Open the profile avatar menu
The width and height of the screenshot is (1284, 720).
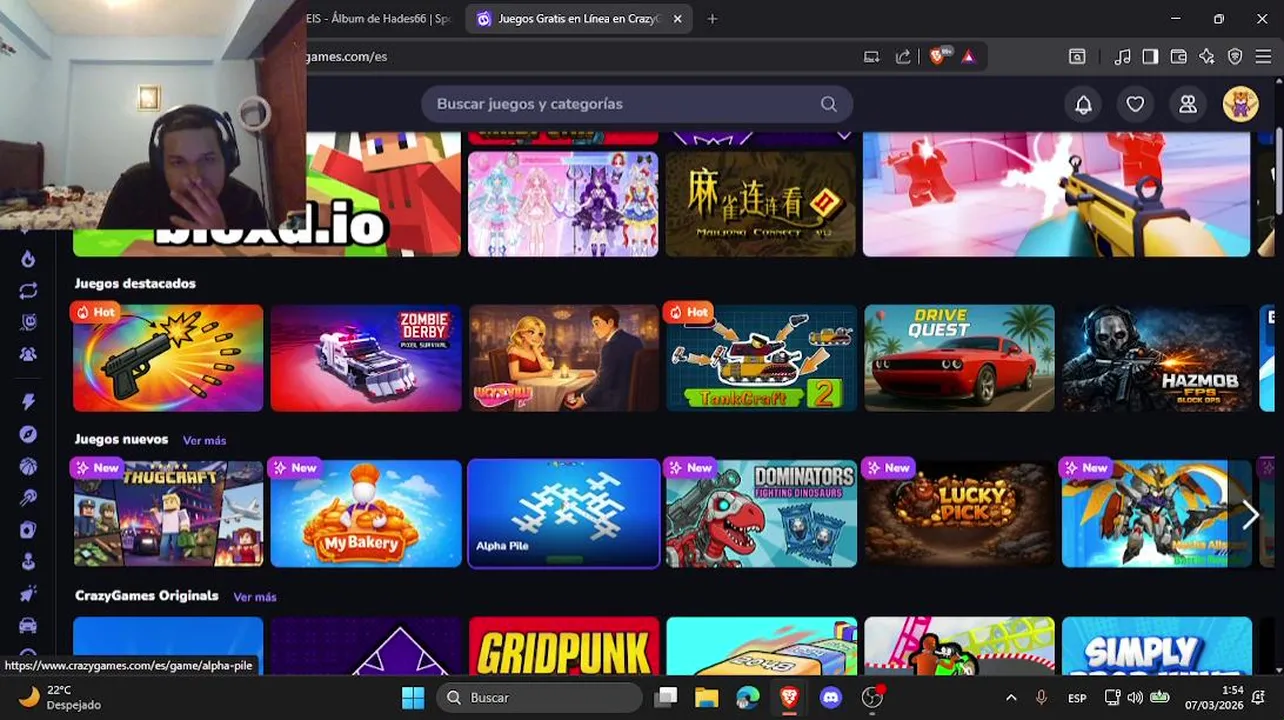tap(1240, 104)
